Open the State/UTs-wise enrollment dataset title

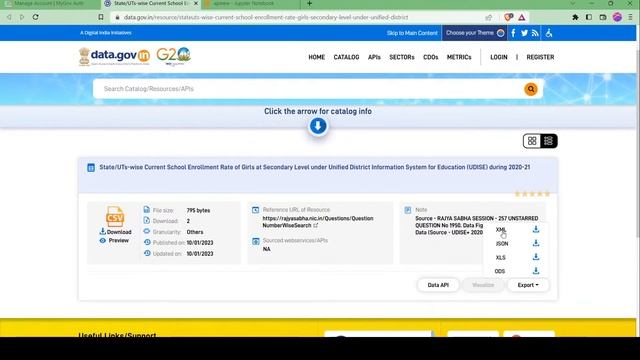315,167
